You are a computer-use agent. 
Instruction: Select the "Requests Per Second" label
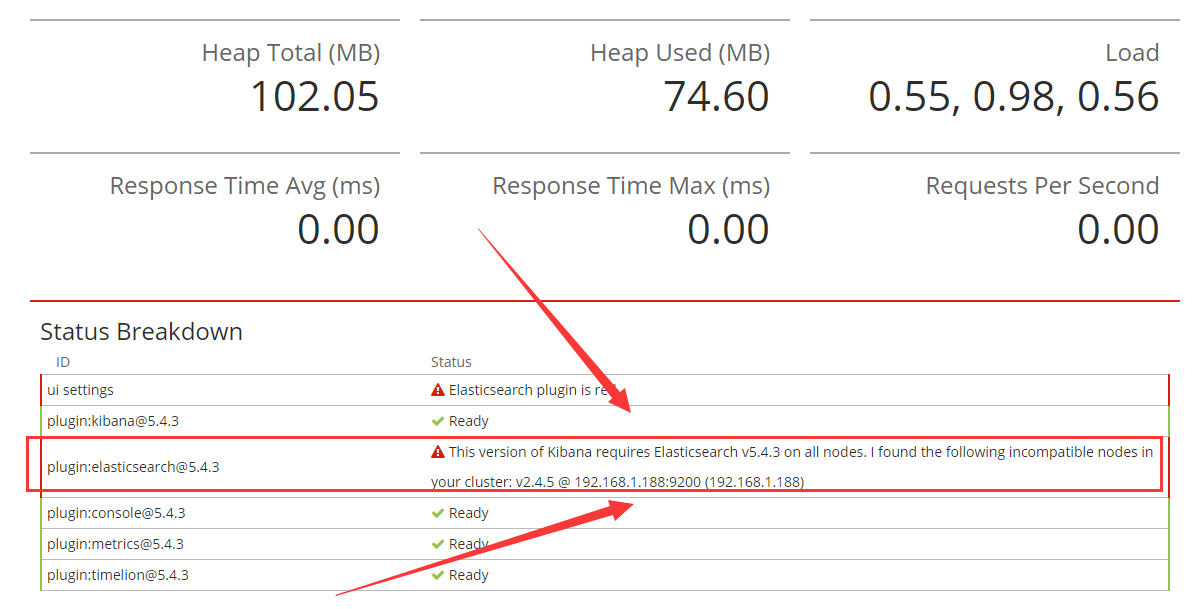click(x=1043, y=186)
